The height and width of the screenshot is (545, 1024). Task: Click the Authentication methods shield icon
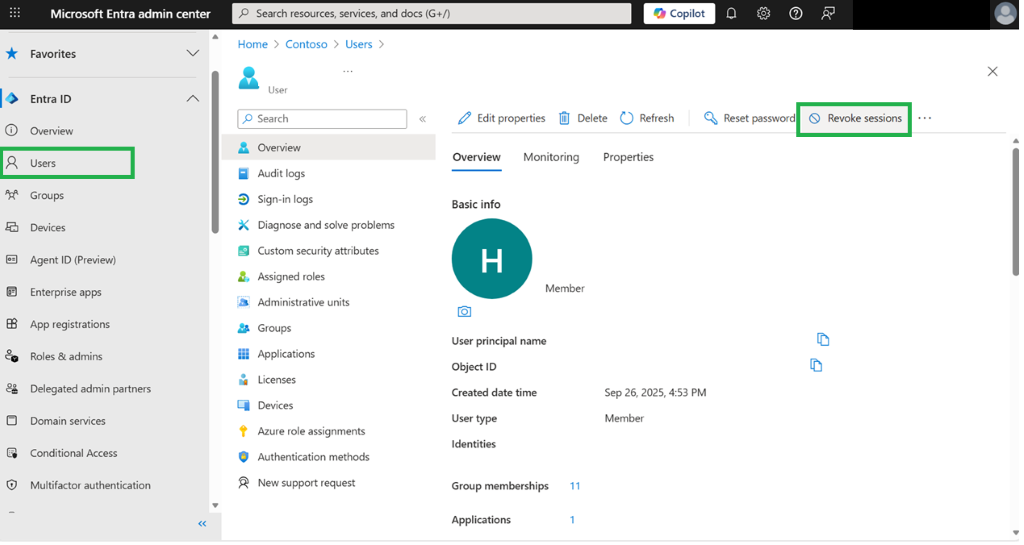pyautogui.click(x=244, y=457)
